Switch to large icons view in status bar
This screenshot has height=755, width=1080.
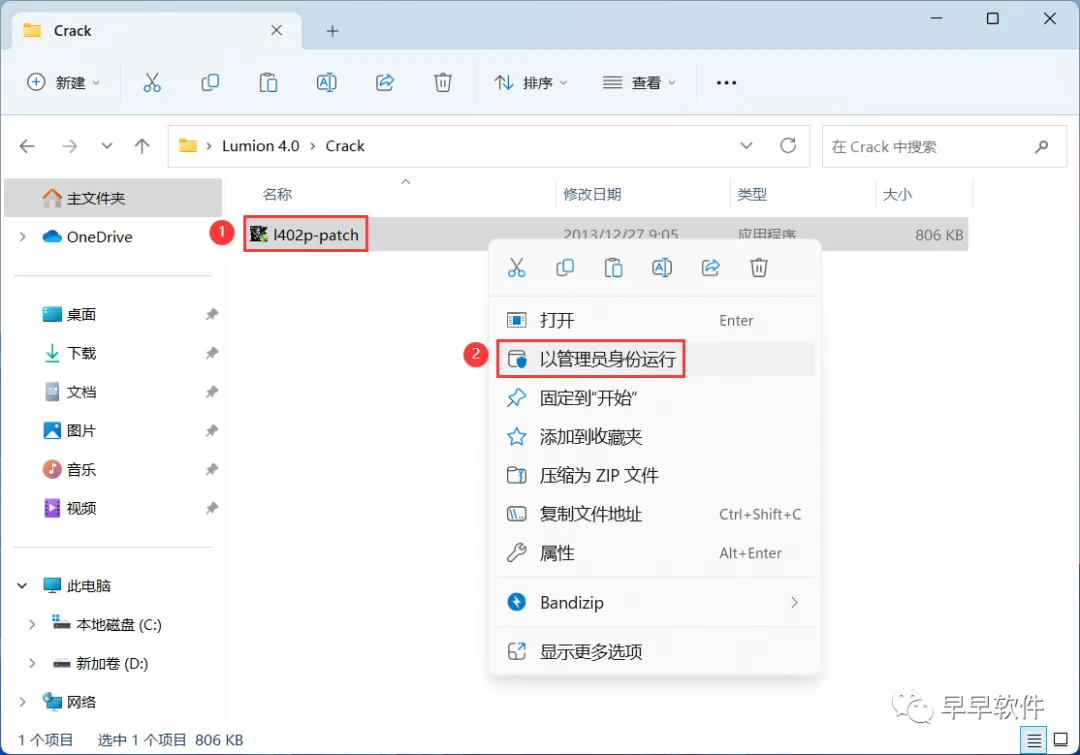coord(1061,741)
